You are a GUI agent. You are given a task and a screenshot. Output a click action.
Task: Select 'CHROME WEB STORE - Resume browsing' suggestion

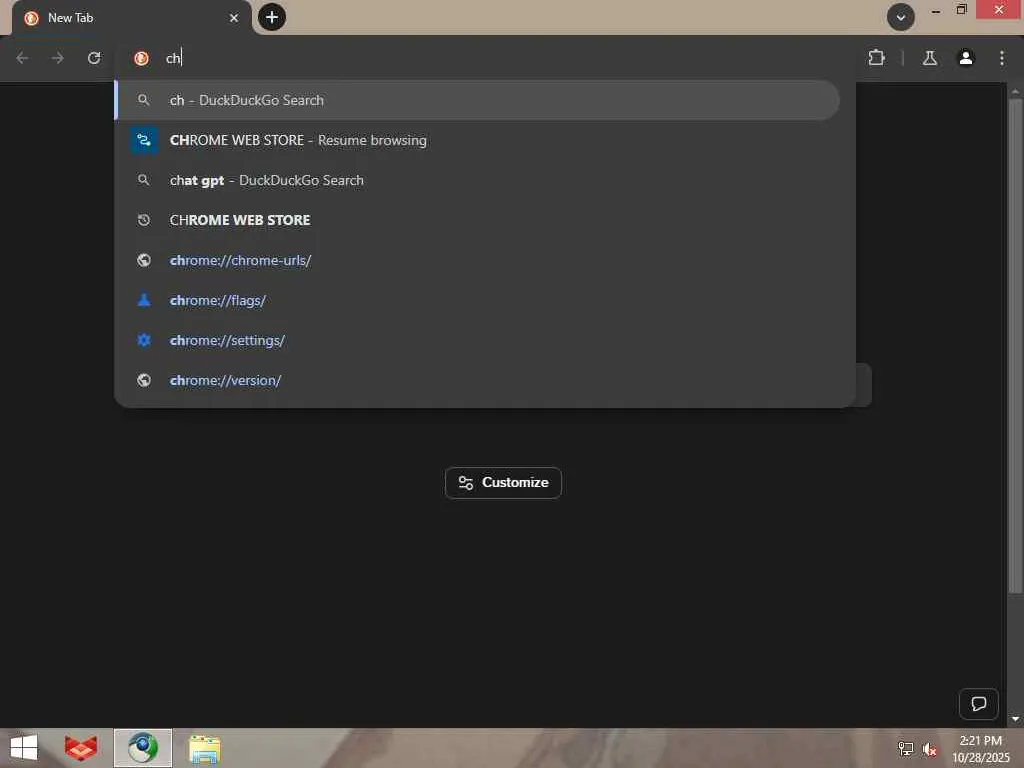pyautogui.click(x=478, y=140)
